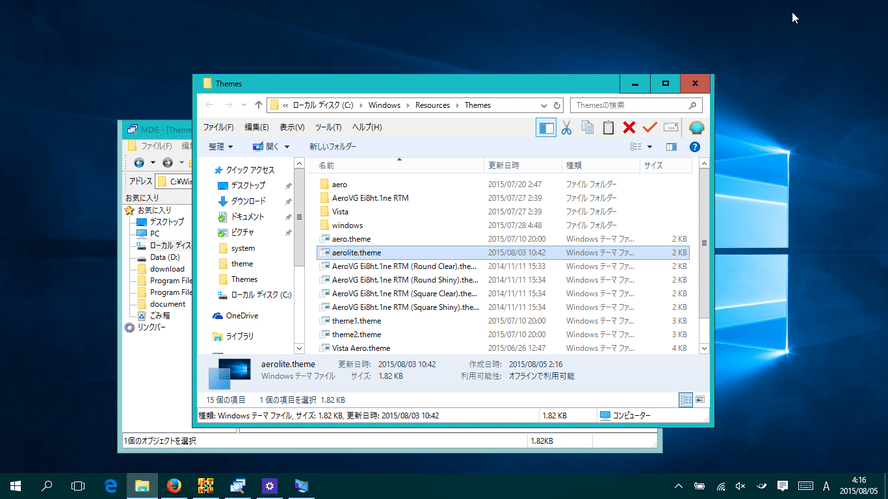Open Help with the blue question icon

[694, 147]
